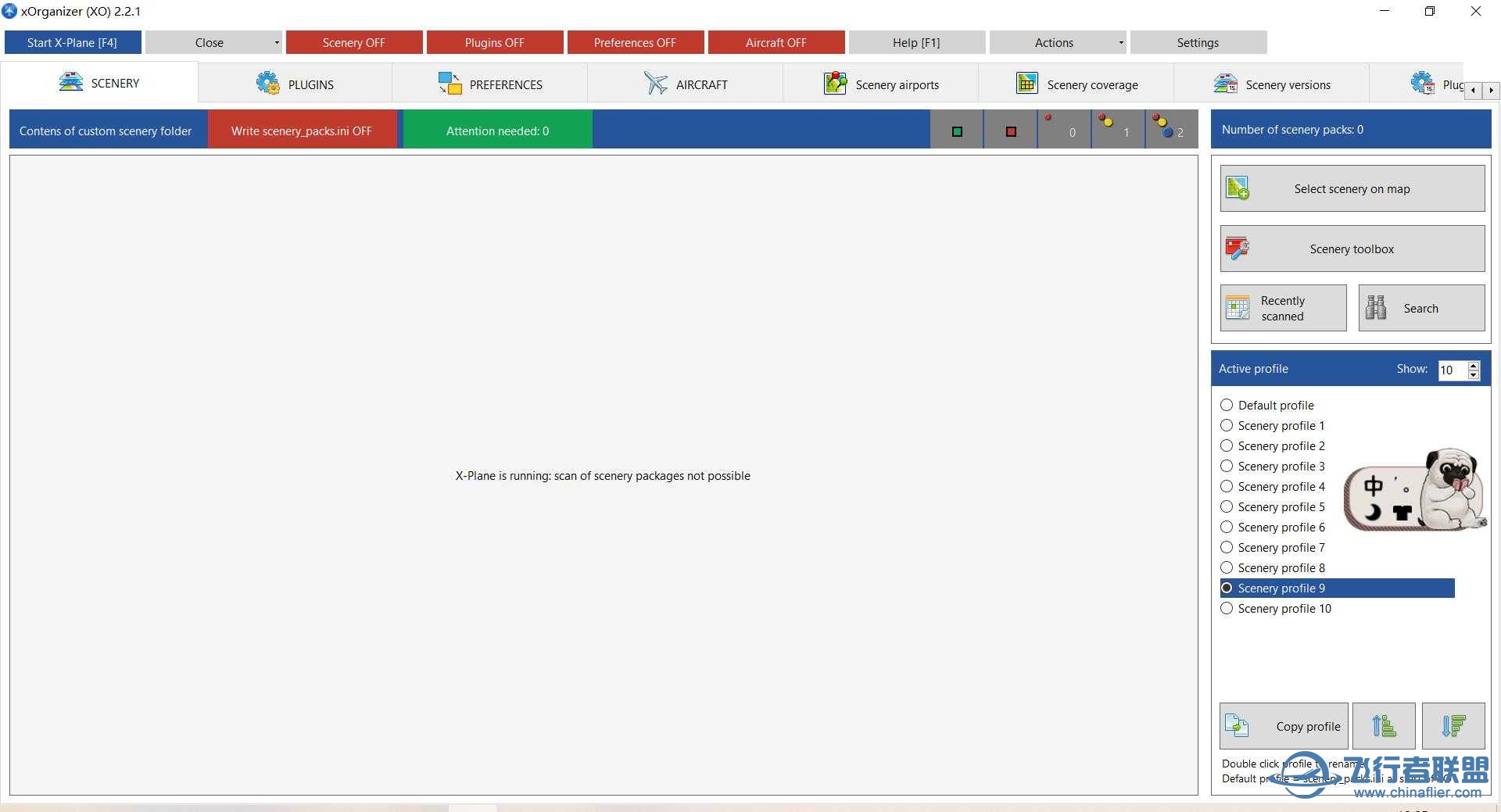This screenshot has width=1501, height=812.
Task: Select Scenery profile 9 radio button
Action: (x=1227, y=588)
